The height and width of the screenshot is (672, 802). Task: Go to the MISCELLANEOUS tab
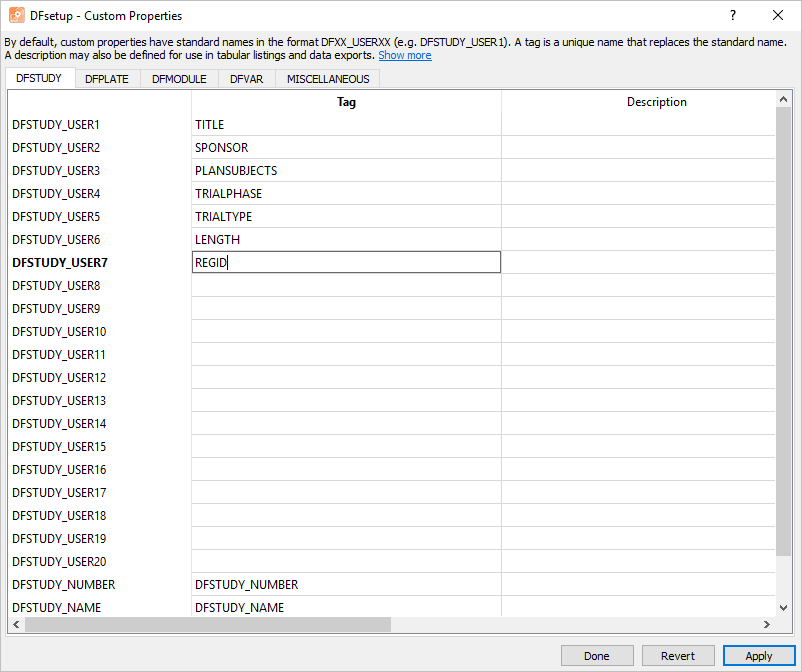click(328, 79)
